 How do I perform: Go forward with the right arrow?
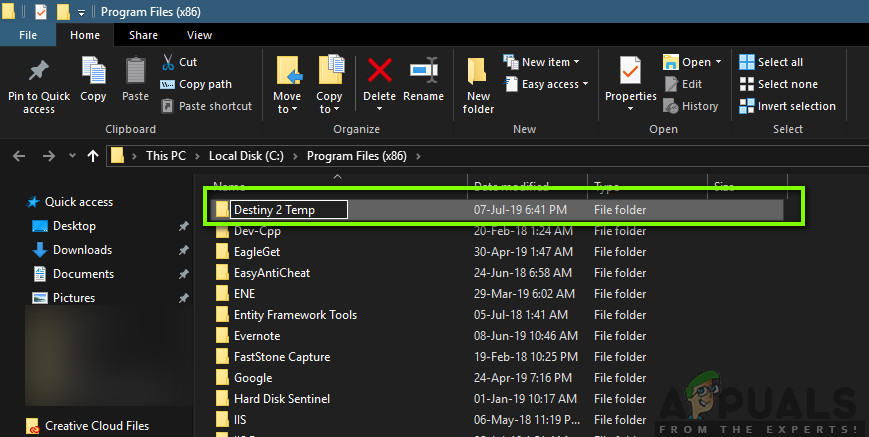pyautogui.click(x=49, y=156)
